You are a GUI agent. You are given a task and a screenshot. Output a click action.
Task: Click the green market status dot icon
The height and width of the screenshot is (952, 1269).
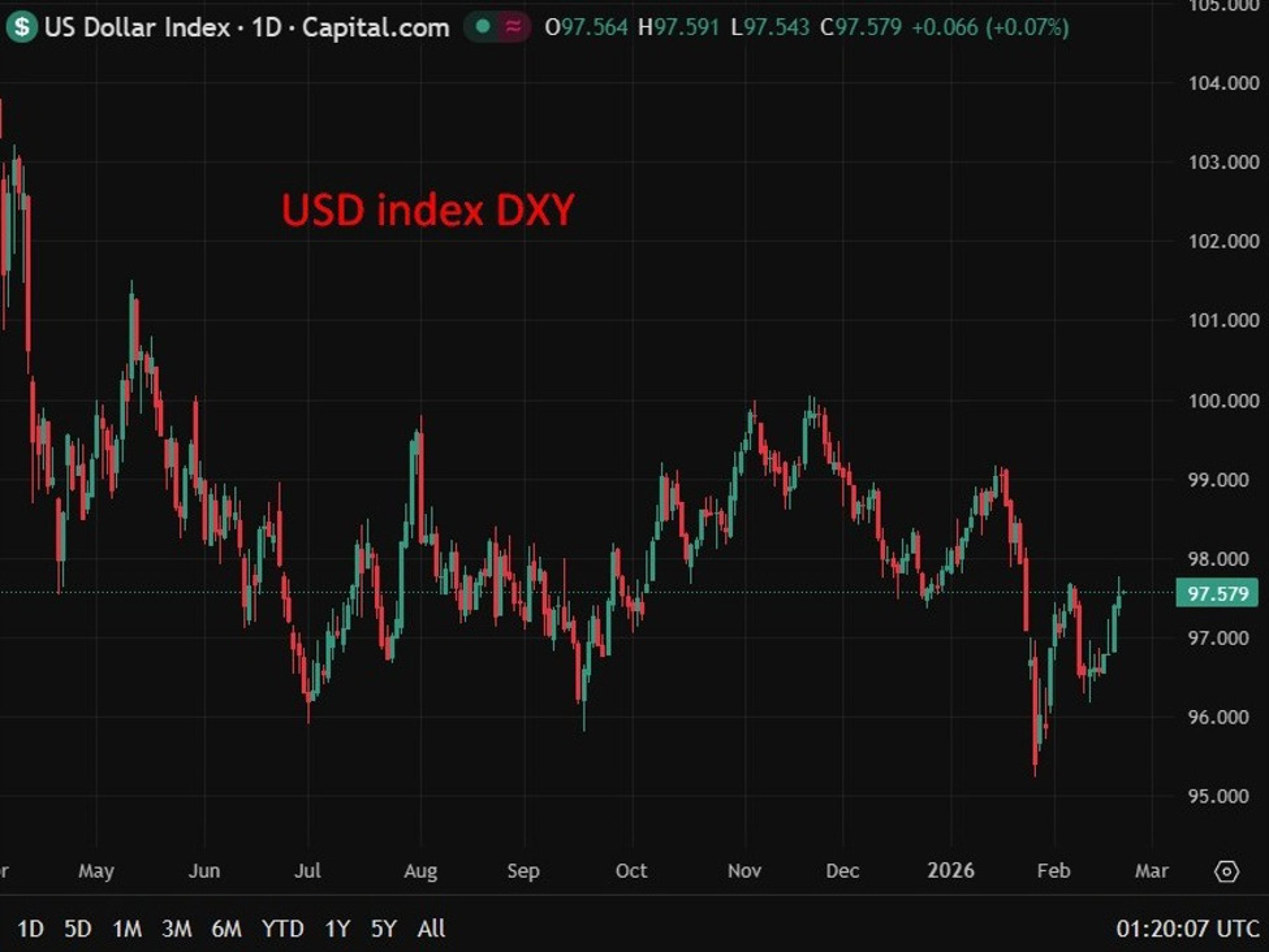point(483,26)
